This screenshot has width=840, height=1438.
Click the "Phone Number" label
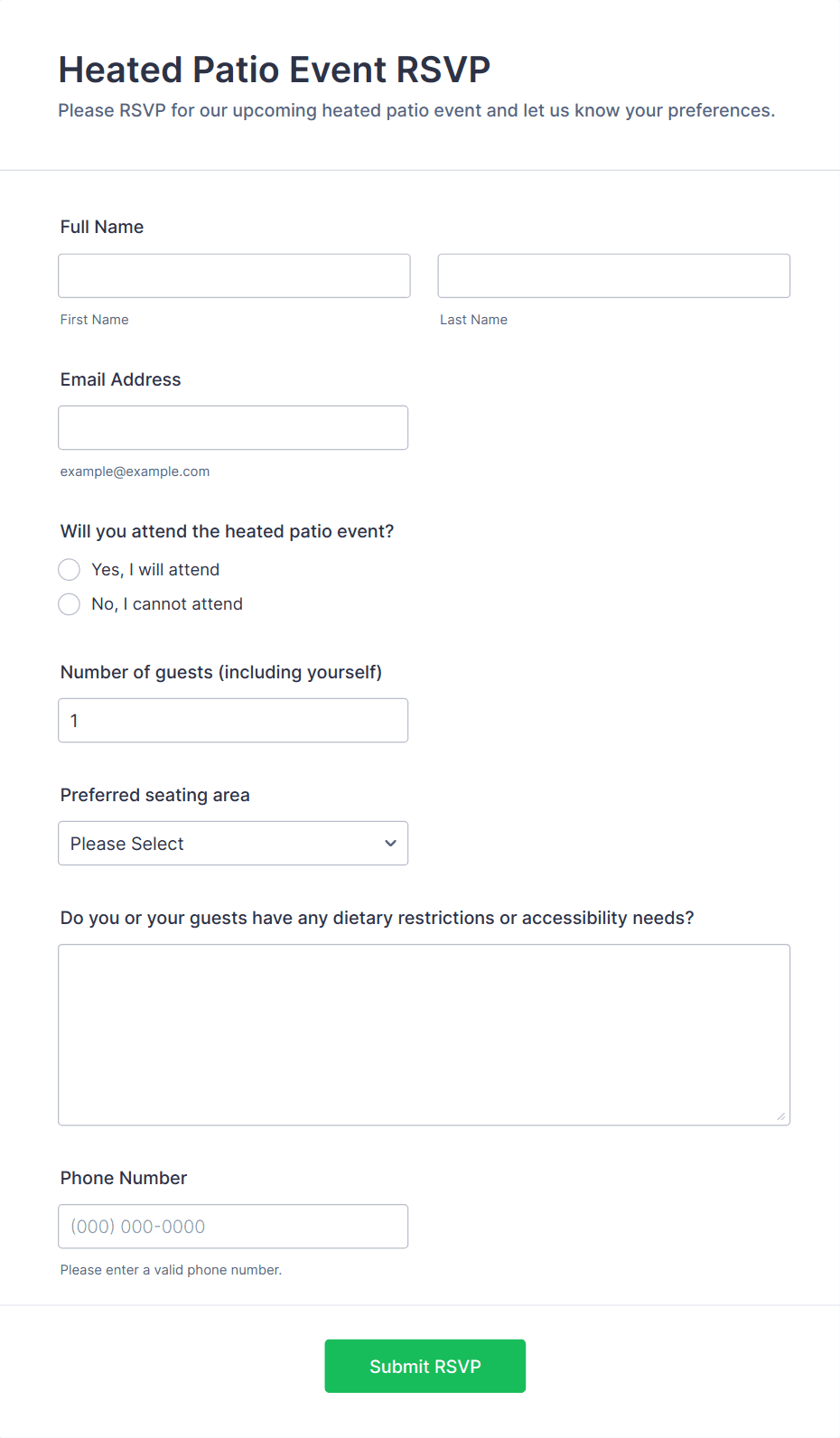pyautogui.click(x=124, y=1179)
